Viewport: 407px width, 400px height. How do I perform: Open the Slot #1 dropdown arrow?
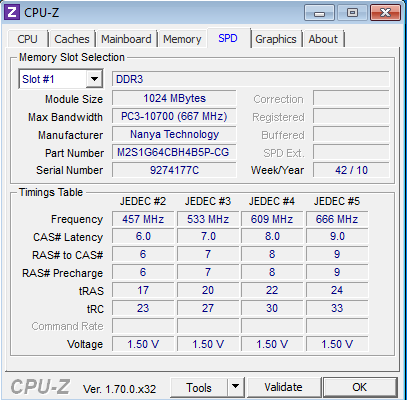click(94, 79)
